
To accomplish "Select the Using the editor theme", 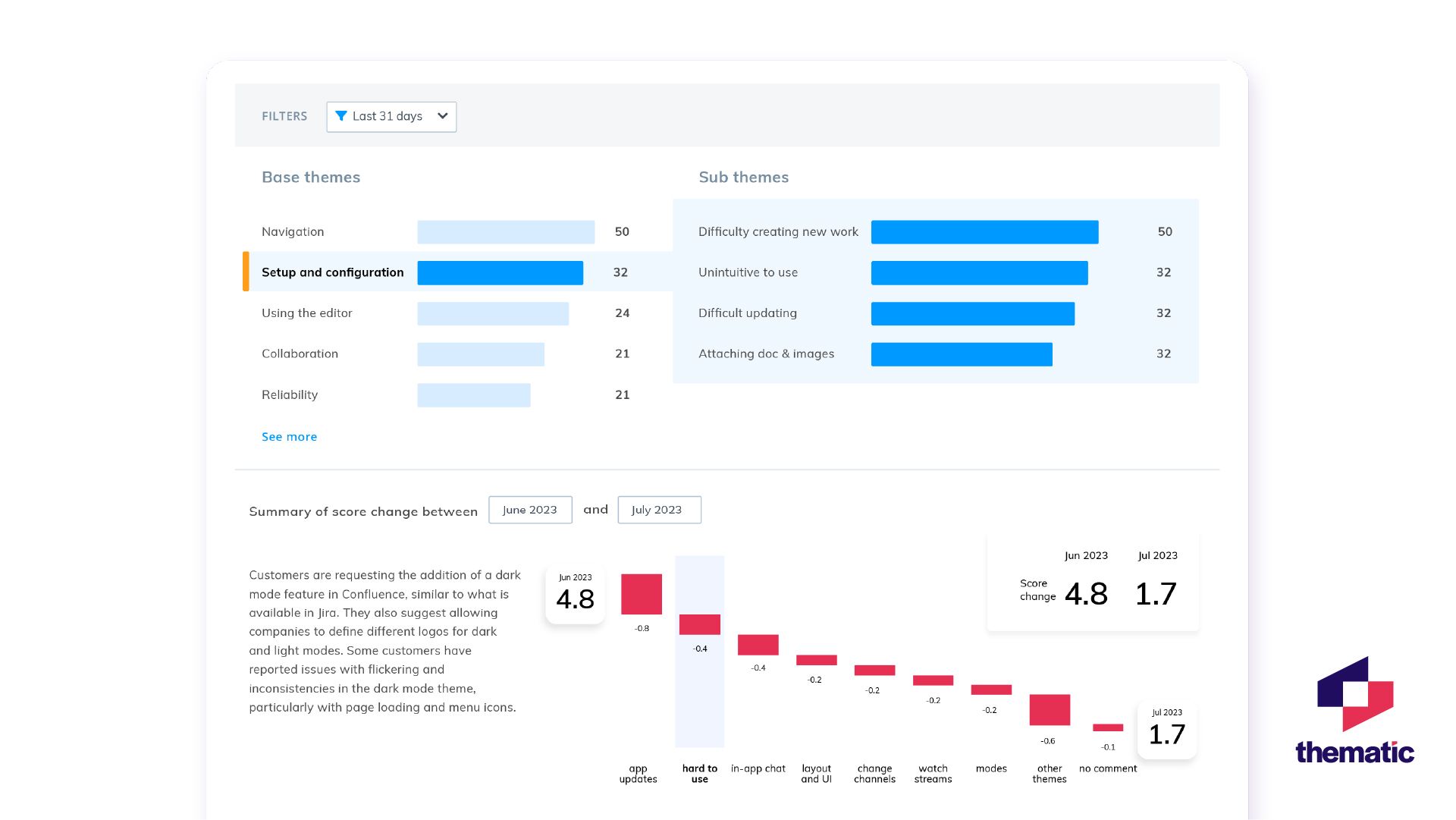I will coord(306,313).
